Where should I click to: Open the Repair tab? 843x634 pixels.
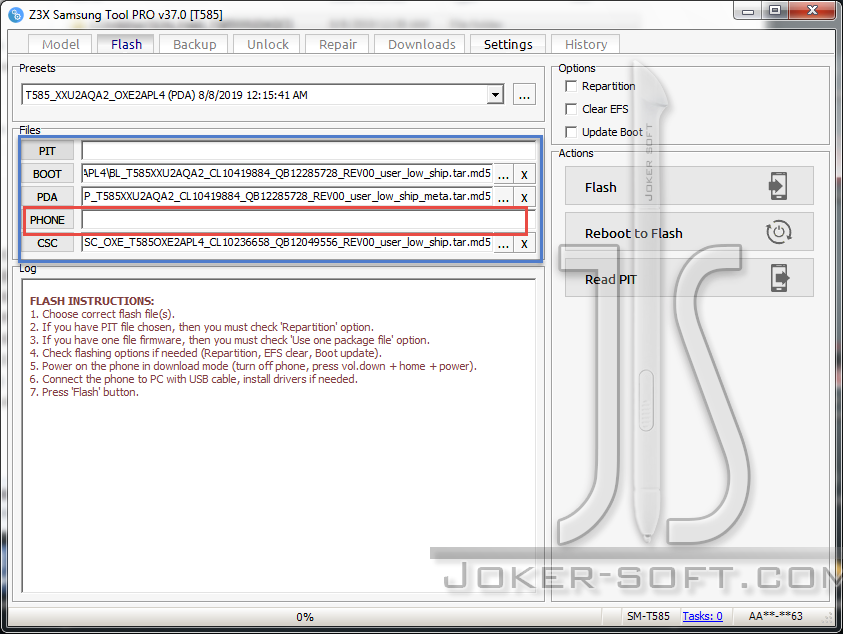click(337, 44)
